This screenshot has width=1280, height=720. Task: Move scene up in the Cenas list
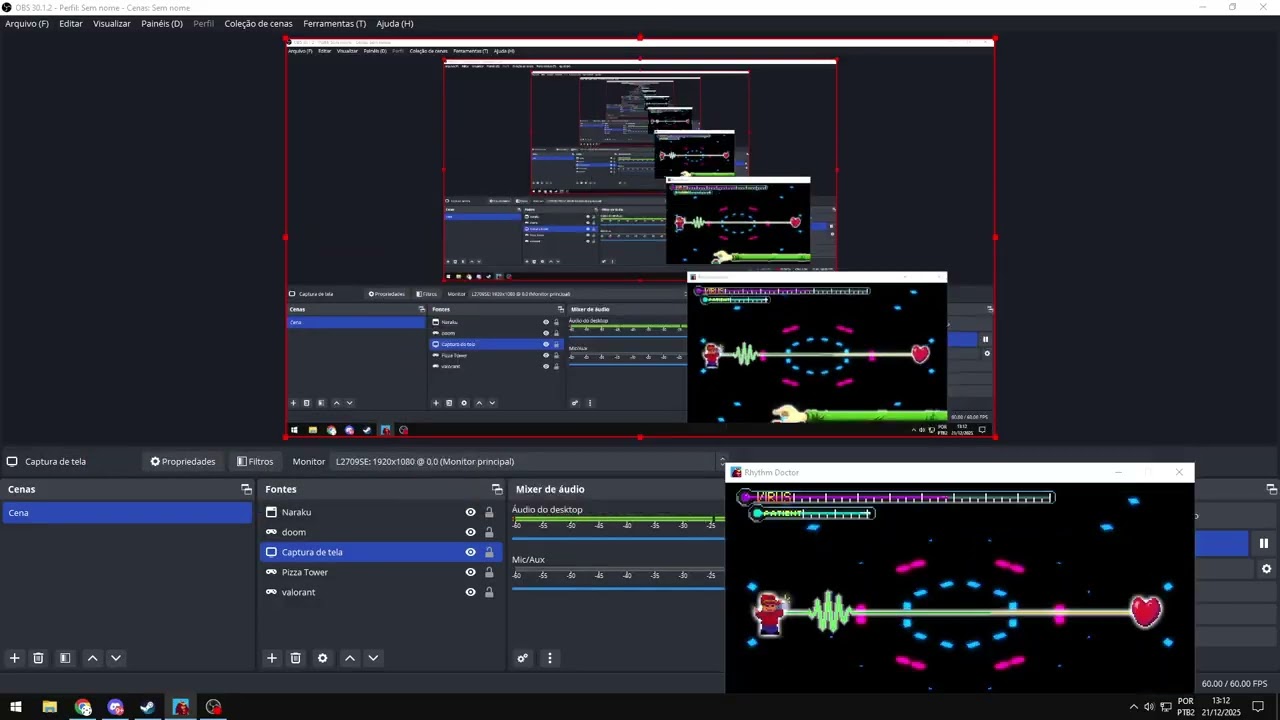click(x=92, y=658)
